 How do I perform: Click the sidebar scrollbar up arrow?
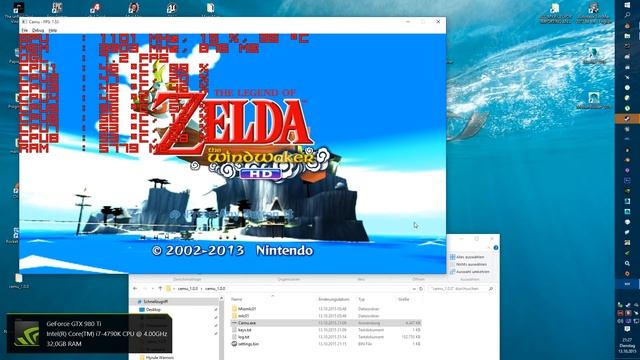pos(221,299)
